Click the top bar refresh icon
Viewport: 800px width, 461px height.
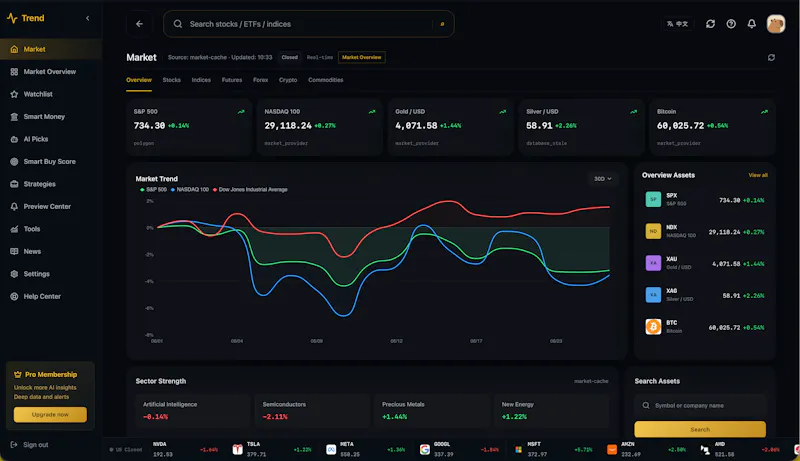point(710,24)
